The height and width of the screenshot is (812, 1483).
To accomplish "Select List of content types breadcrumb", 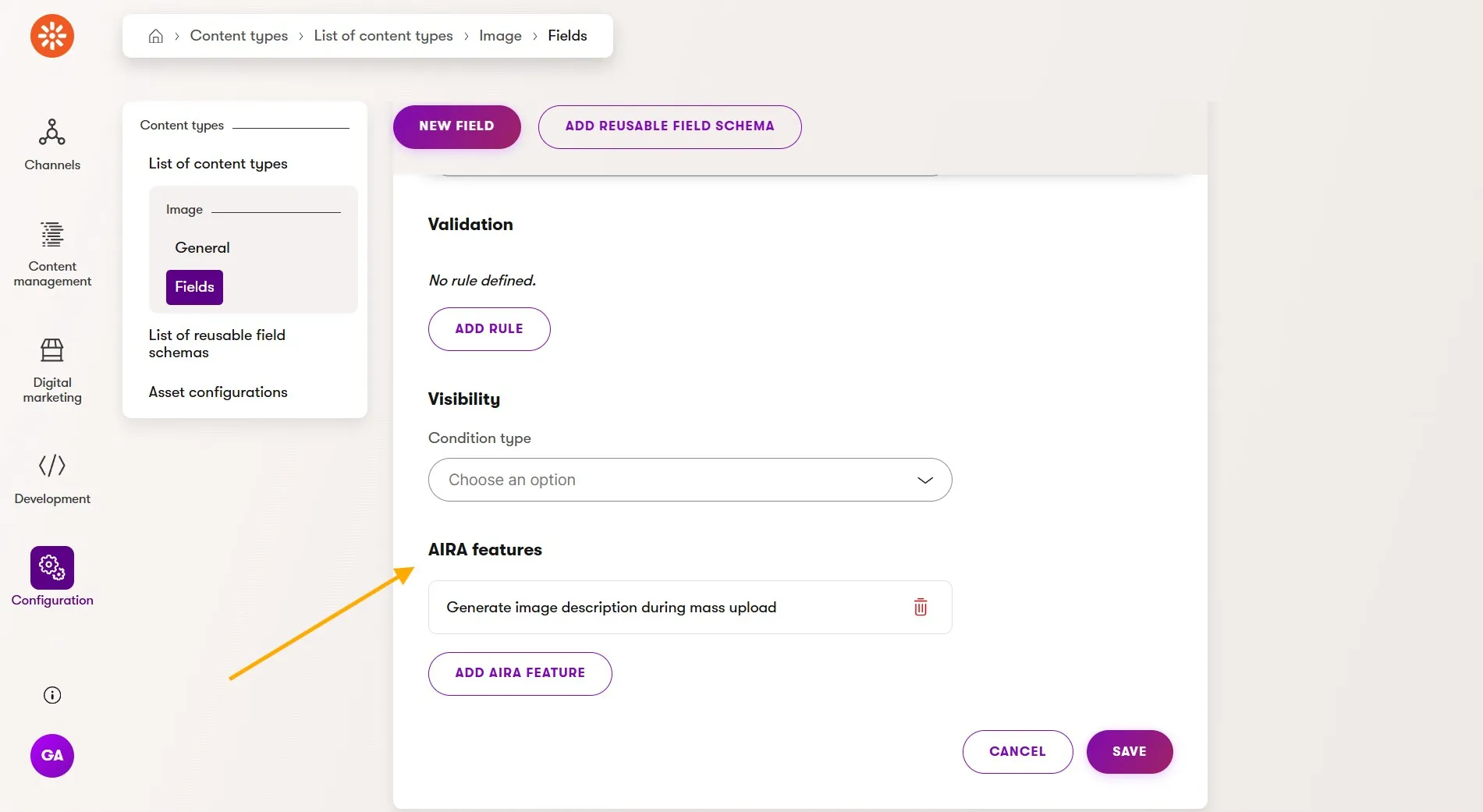I will (x=383, y=36).
